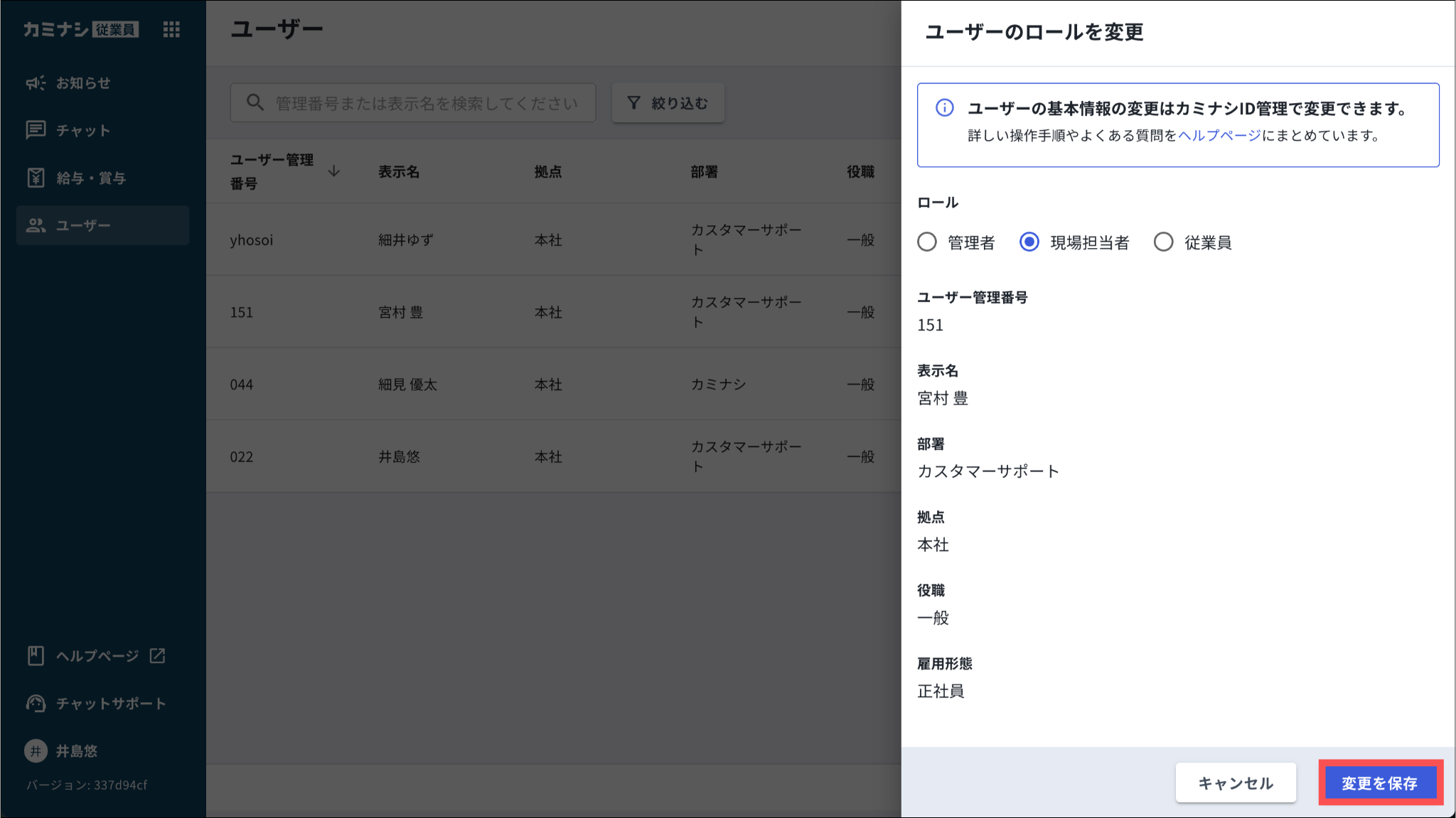Click the info icon in the notice box
1456x818 pixels.
click(944, 108)
